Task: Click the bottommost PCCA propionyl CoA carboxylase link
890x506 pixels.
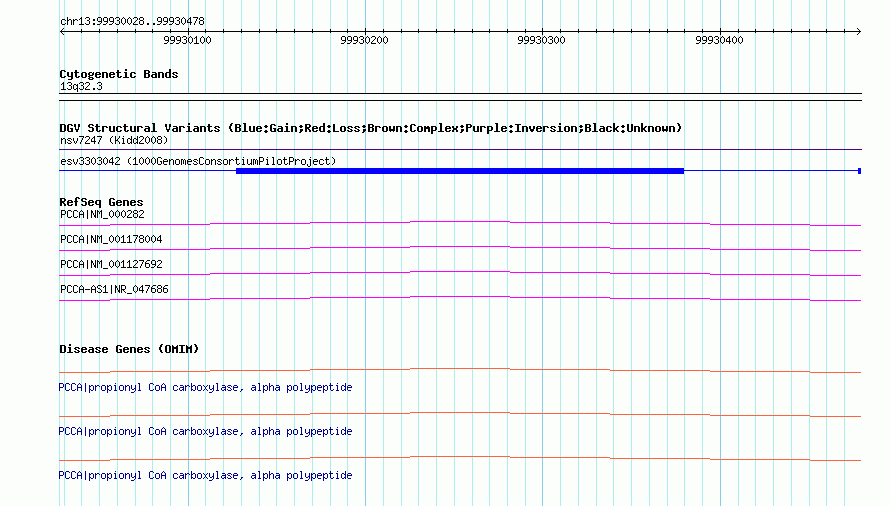Action: point(205,475)
